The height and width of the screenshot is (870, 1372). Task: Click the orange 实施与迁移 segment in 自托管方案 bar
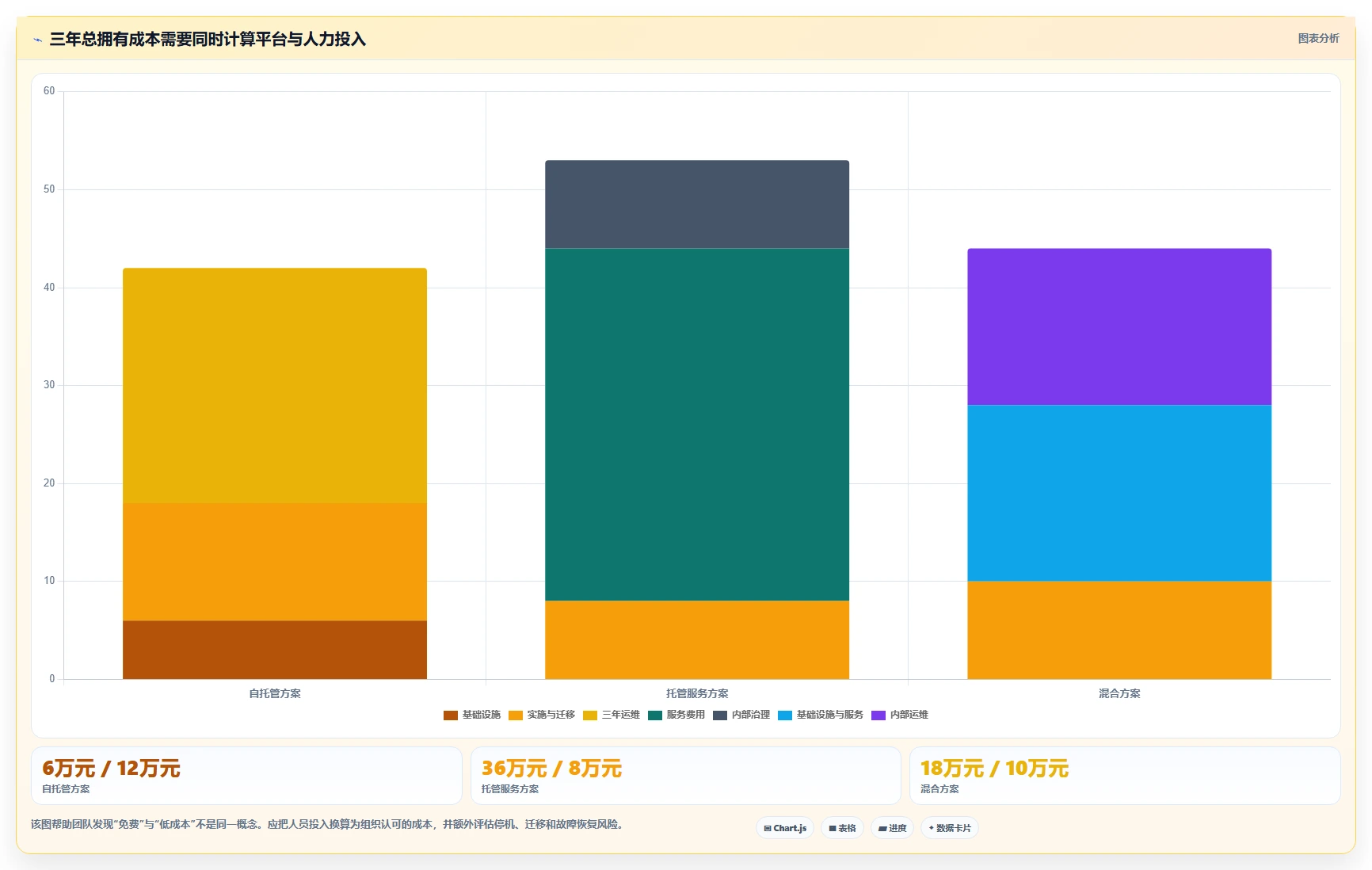(x=275, y=562)
